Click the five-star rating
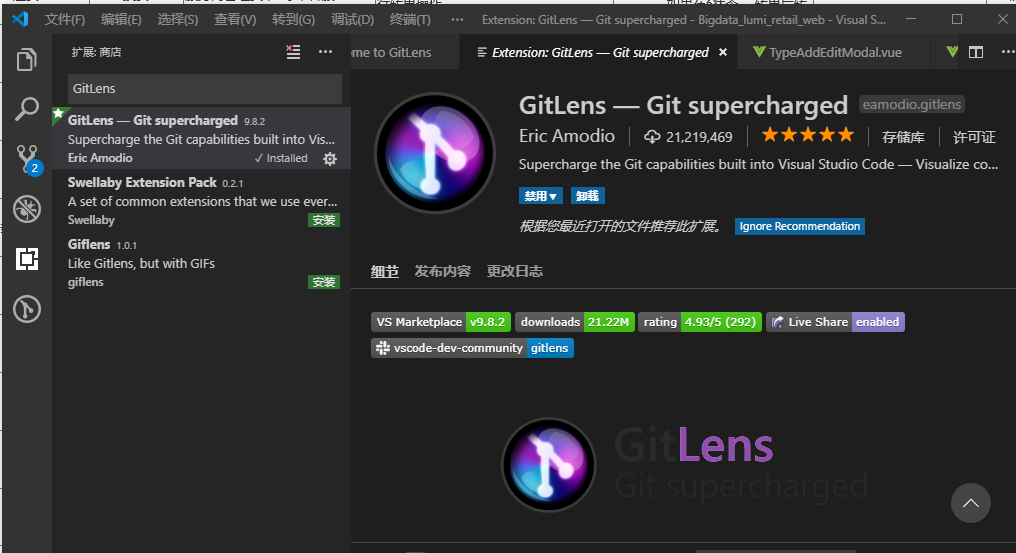 click(x=808, y=135)
